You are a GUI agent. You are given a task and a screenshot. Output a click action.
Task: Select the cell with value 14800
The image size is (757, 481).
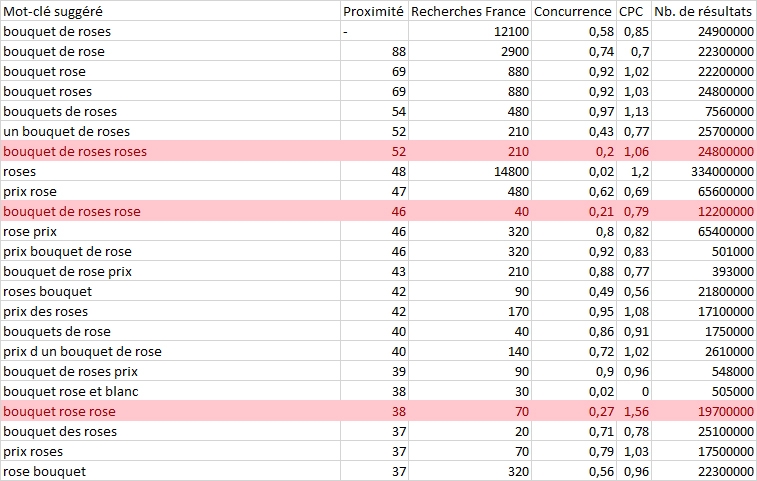470,171
